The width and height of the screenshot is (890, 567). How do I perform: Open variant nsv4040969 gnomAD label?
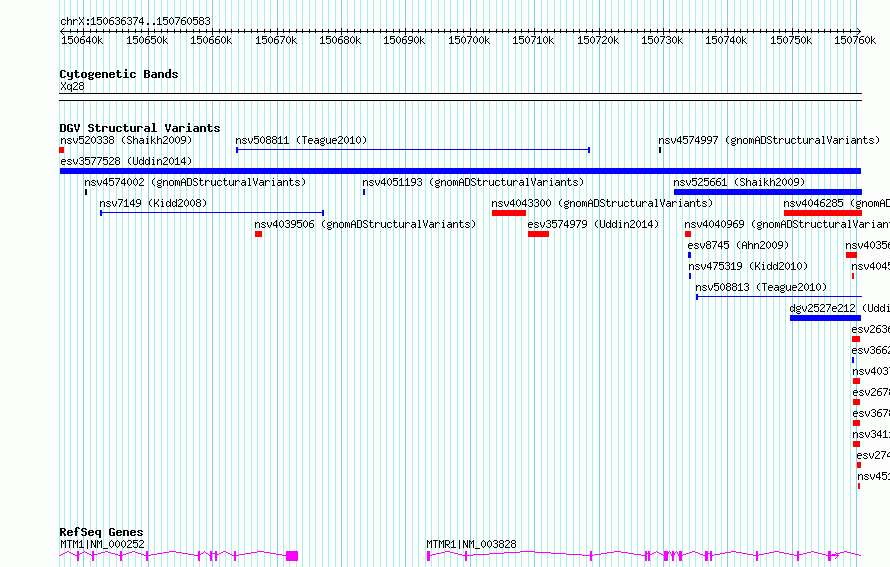coord(787,224)
